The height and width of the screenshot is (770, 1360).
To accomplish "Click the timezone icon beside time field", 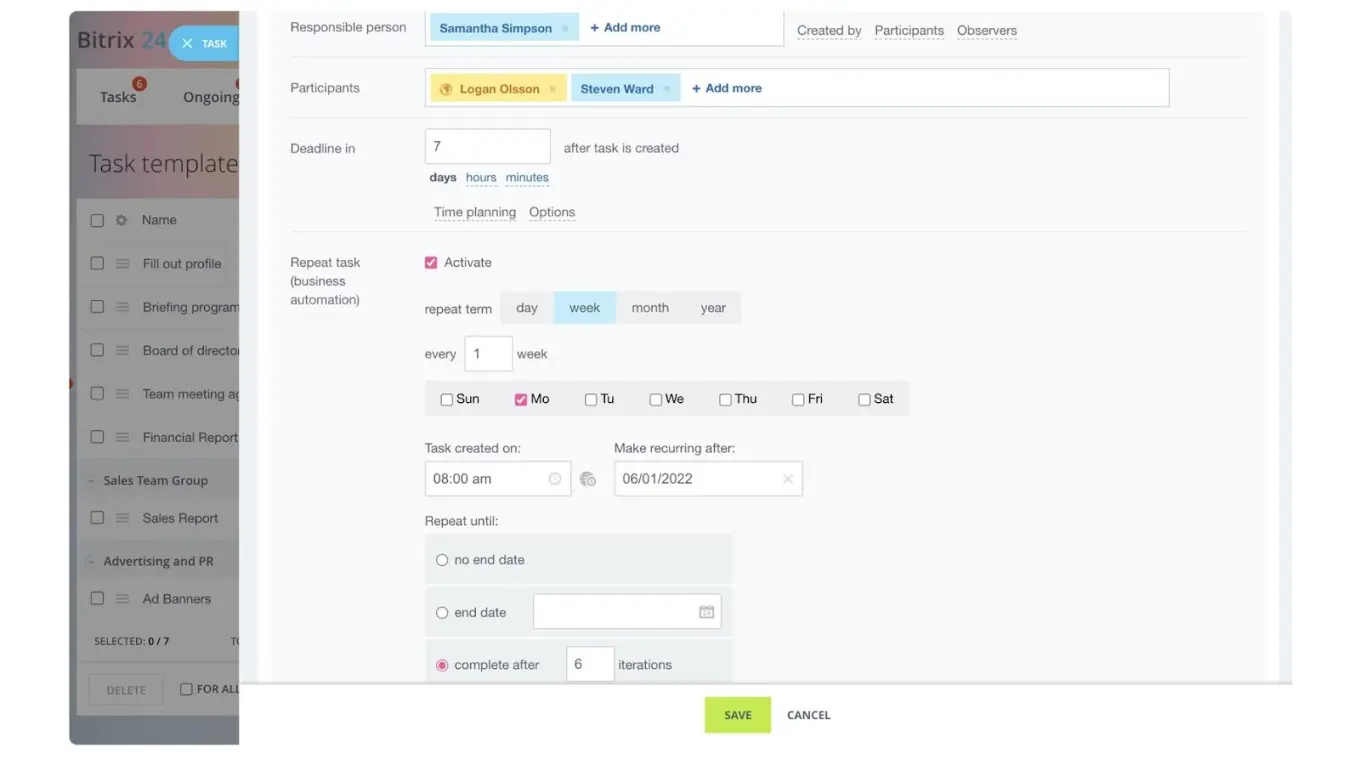I will [588, 479].
